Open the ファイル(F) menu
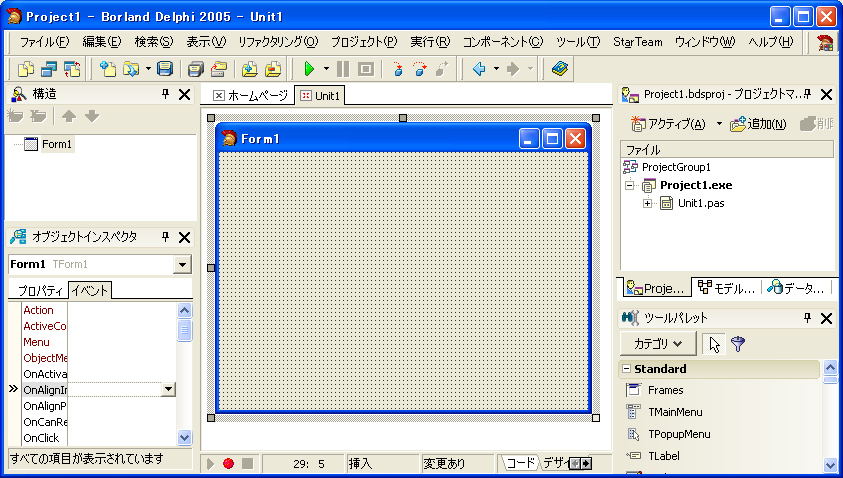The image size is (843, 478). coord(45,41)
